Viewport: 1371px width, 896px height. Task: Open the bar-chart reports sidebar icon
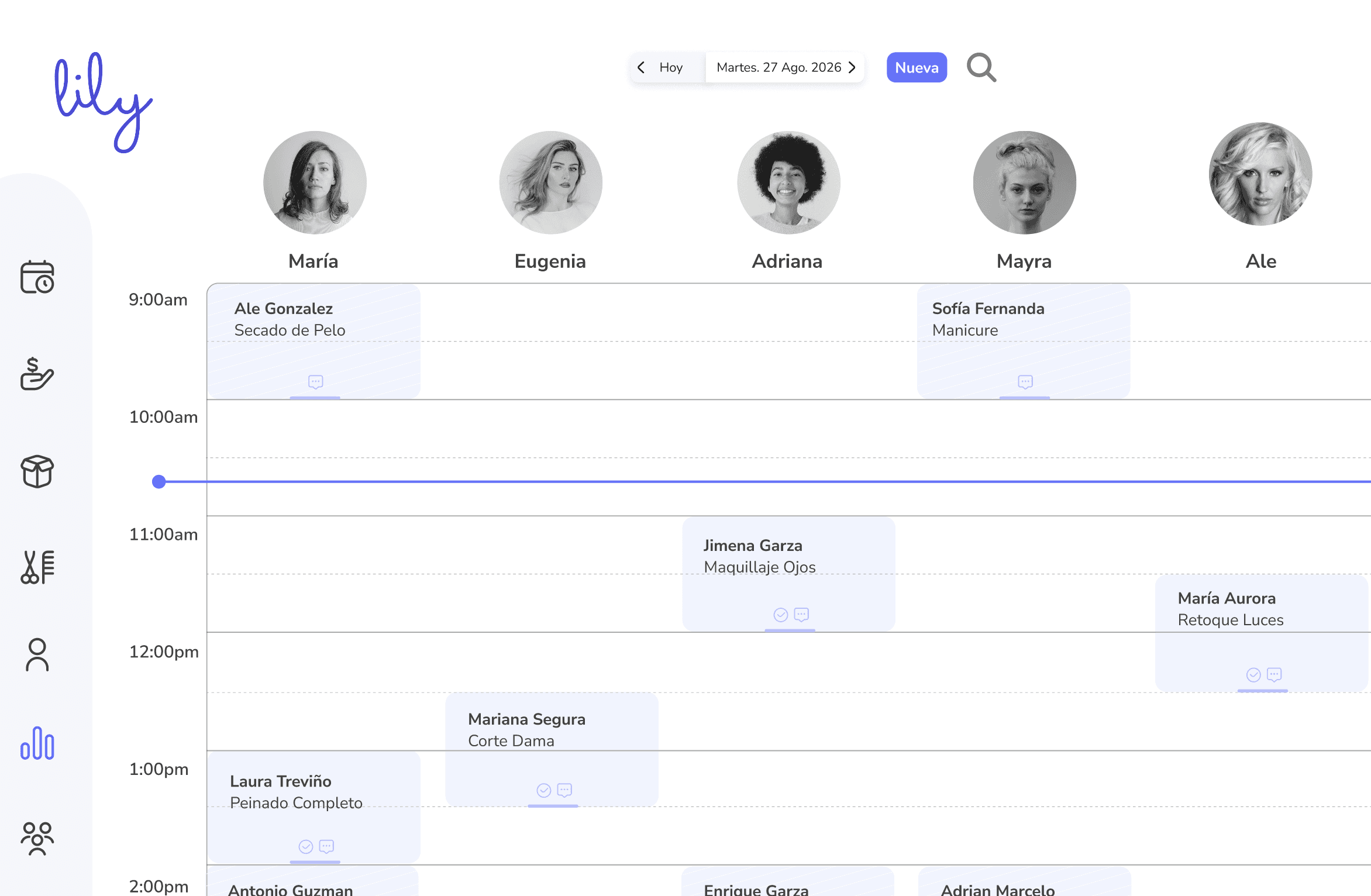37,743
